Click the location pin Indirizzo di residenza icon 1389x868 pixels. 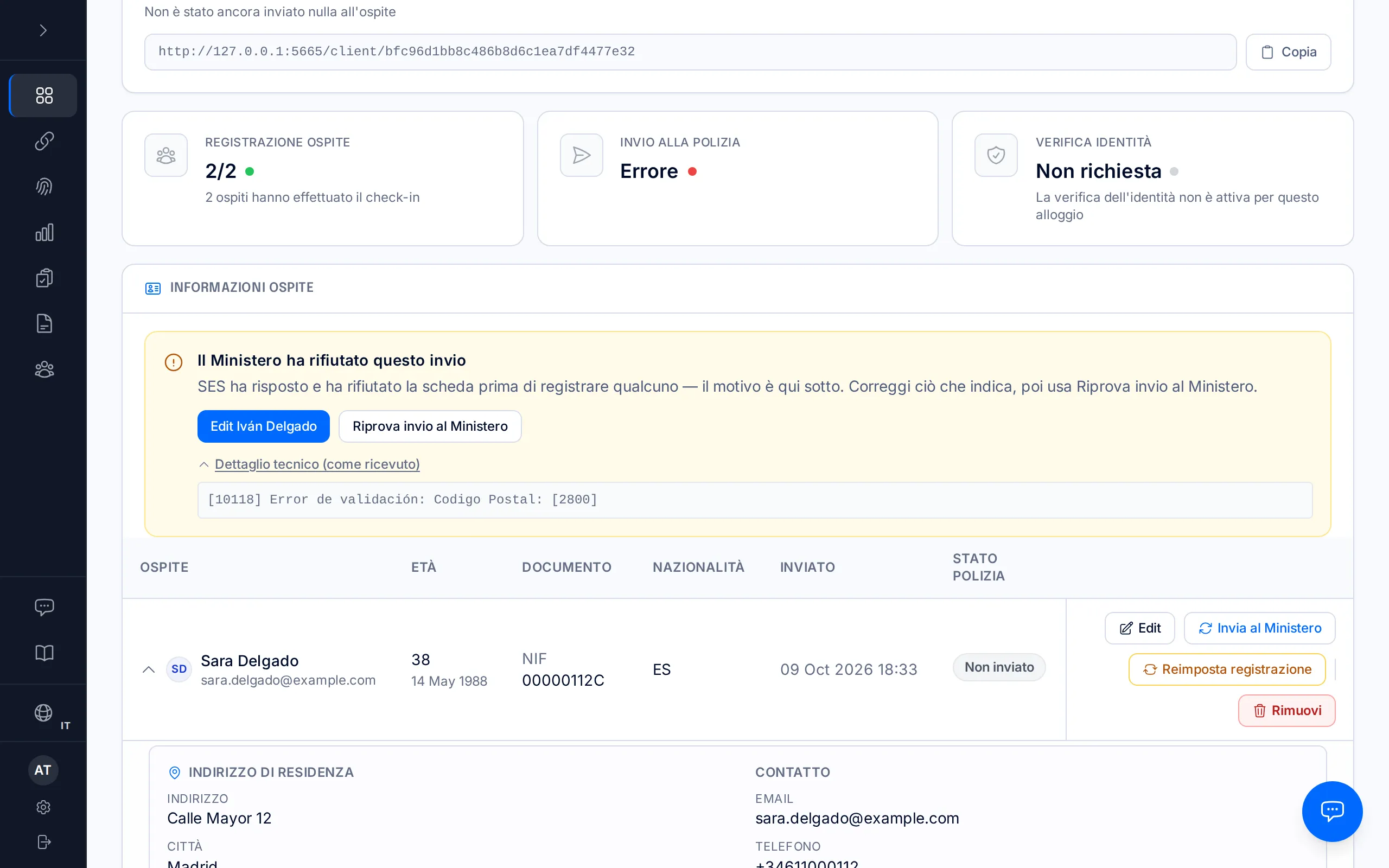point(175,773)
